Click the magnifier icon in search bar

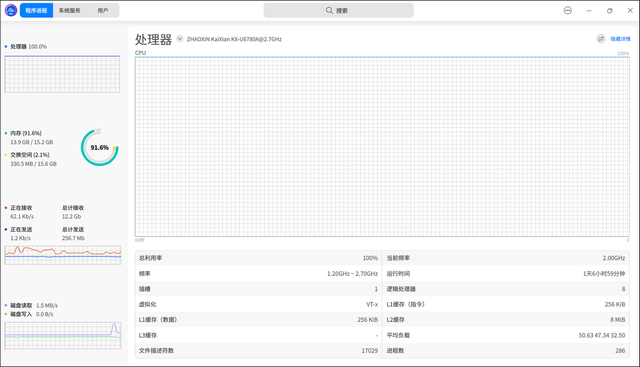329,10
